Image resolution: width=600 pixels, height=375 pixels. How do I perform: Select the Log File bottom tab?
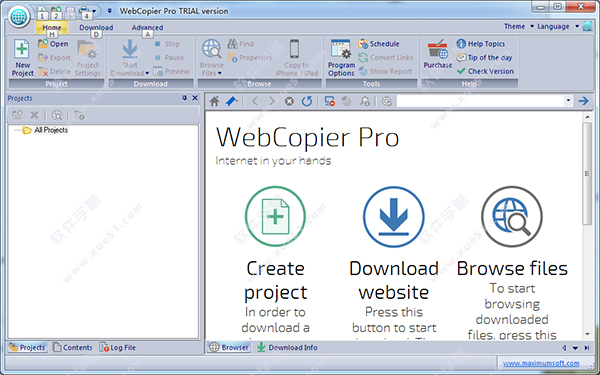(x=117, y=347)
